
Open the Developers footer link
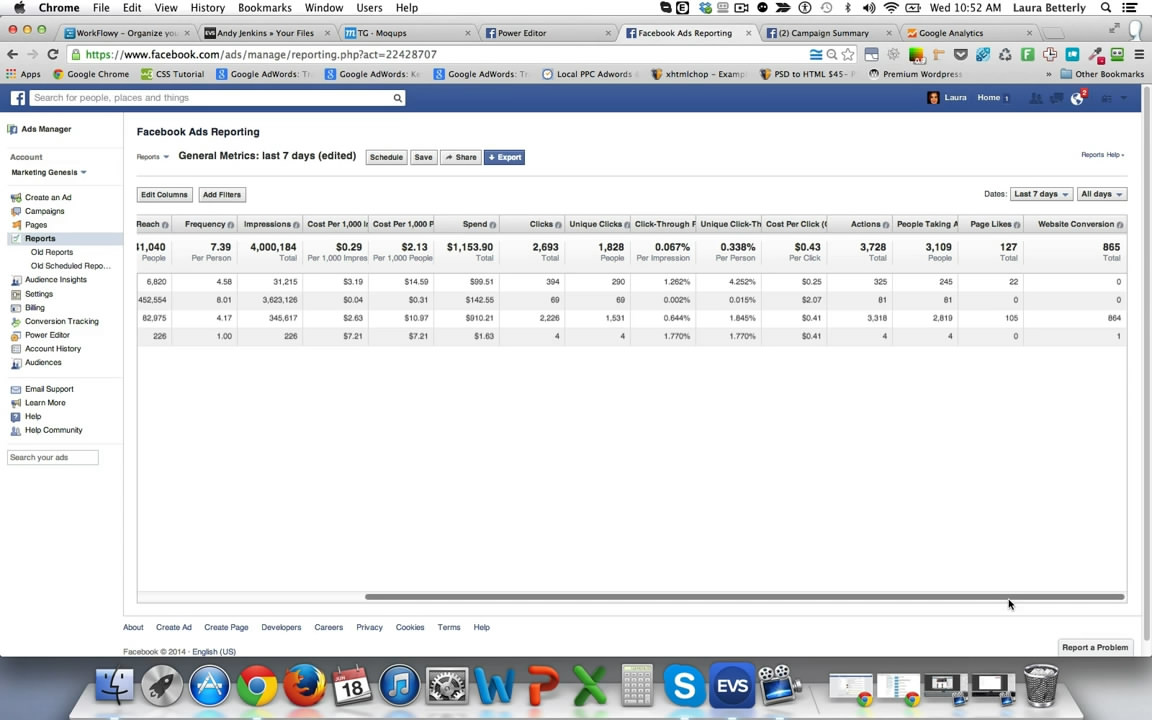pos(281,627)
